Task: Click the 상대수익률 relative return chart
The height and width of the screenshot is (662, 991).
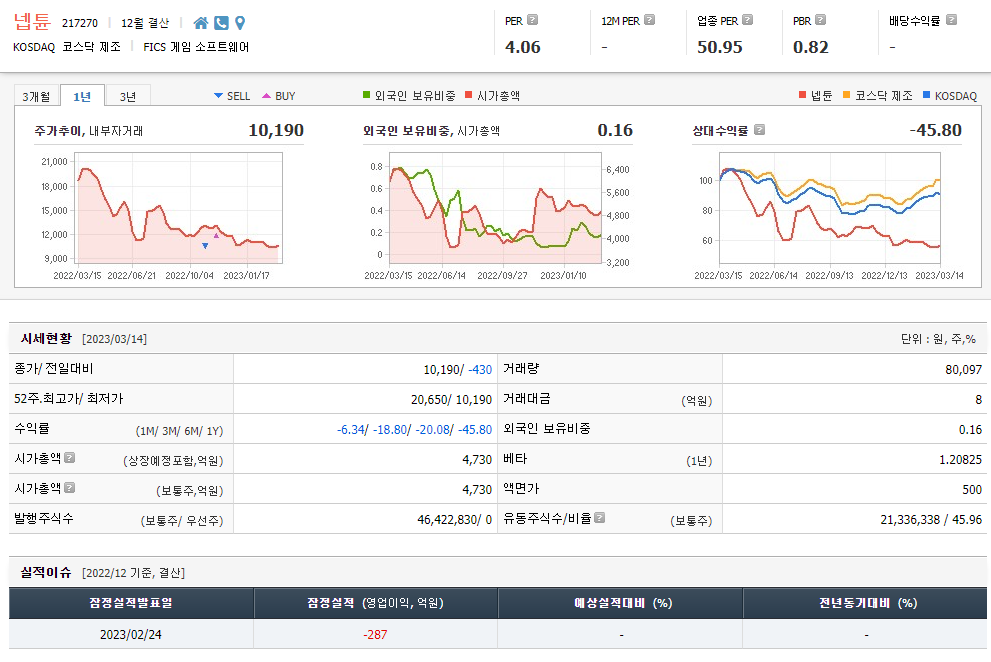Action: [x=830, y=207]
